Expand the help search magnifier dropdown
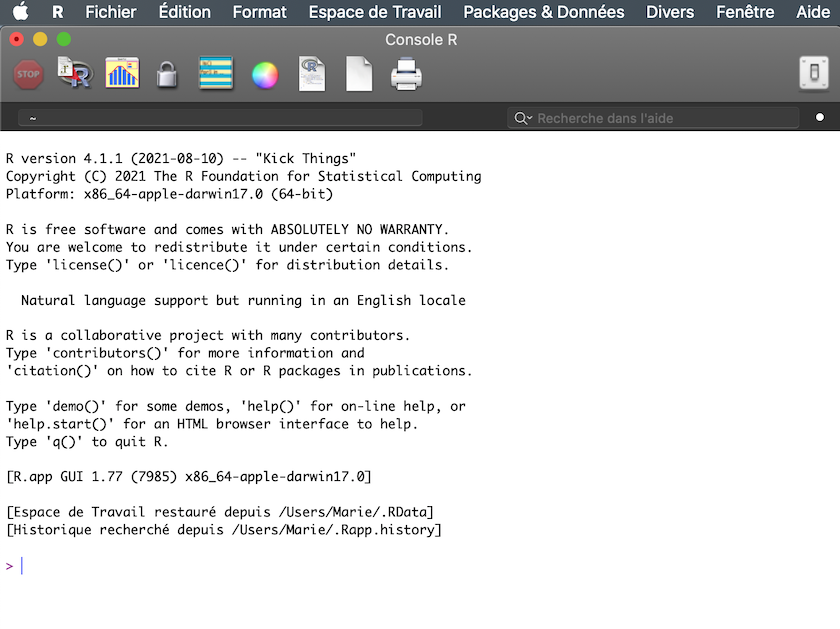840x629 pixels. coord(523,118)
